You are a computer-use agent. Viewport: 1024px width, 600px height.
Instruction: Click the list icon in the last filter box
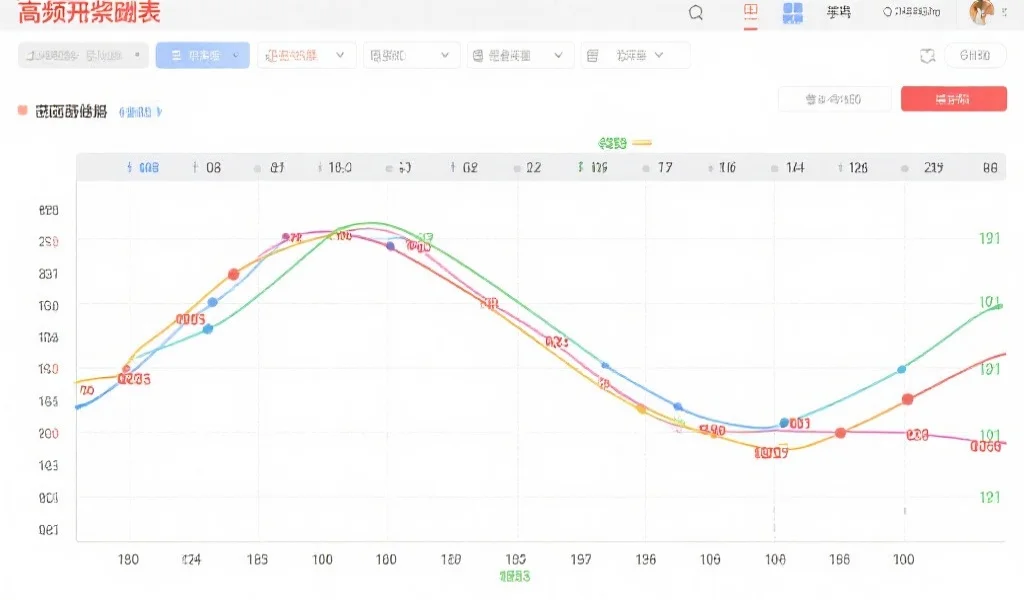(593, 56)
